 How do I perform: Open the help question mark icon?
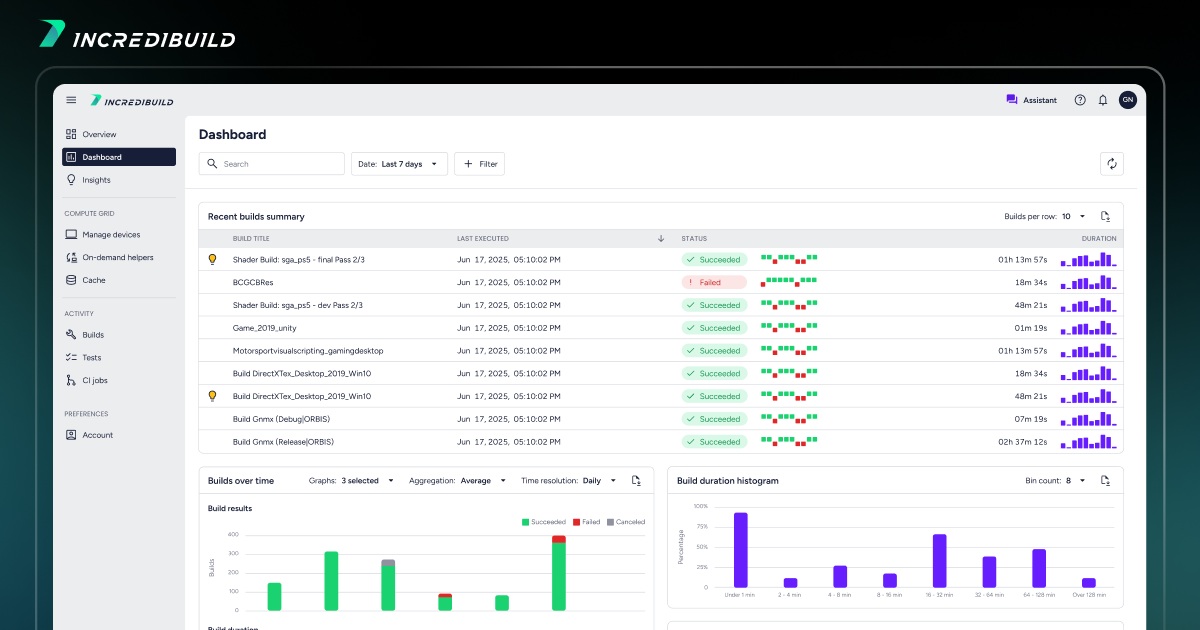1080,100
